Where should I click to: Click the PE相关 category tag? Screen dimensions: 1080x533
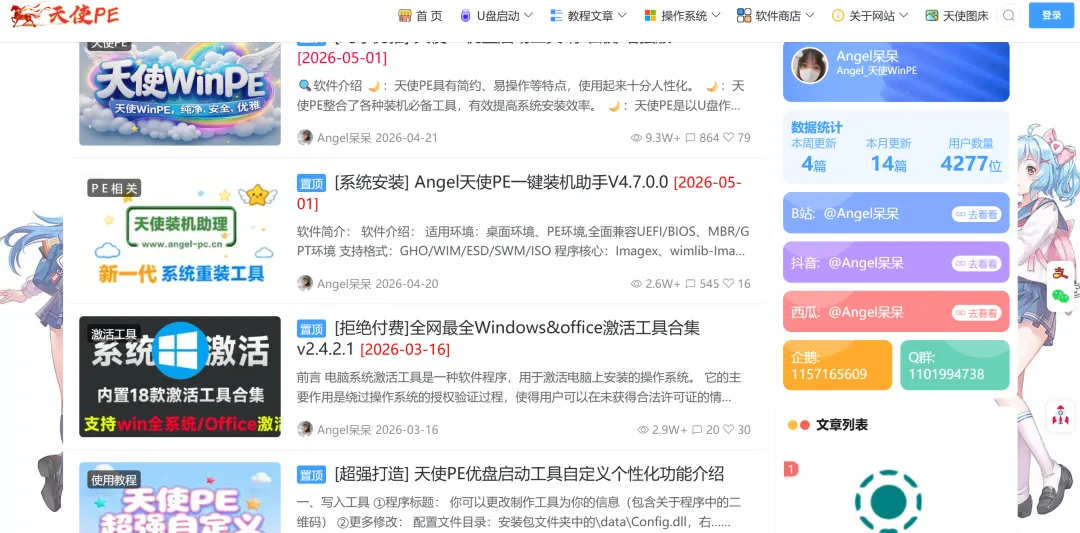pos(114,188)
